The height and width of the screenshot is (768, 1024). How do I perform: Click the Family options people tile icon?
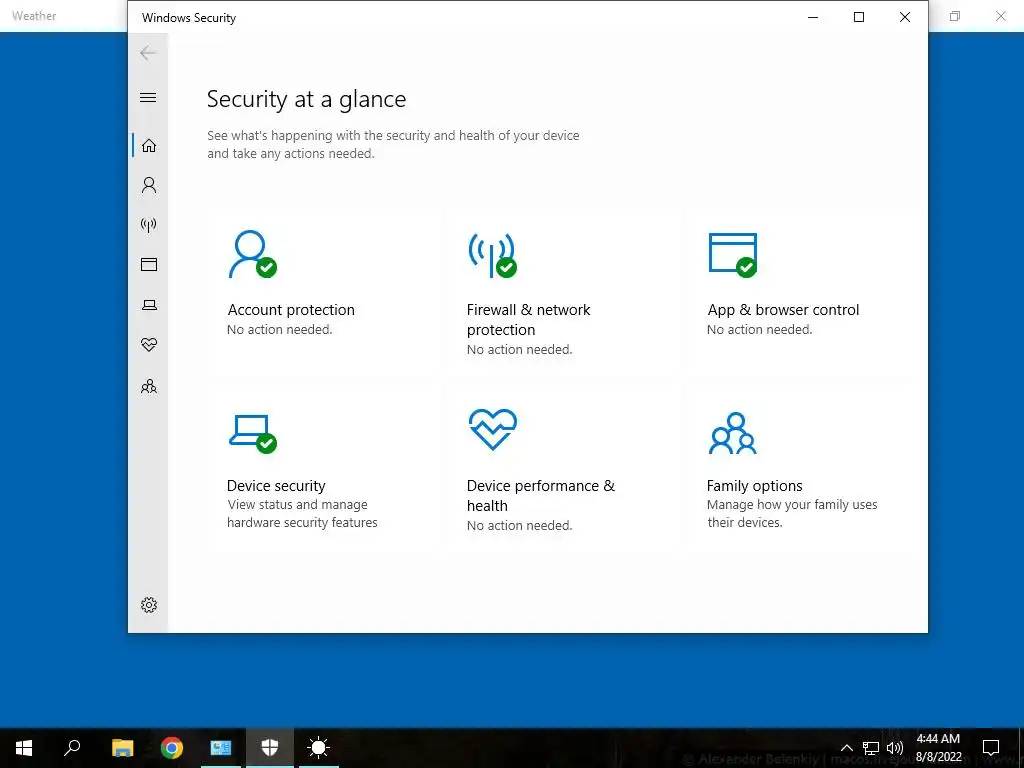733,433
